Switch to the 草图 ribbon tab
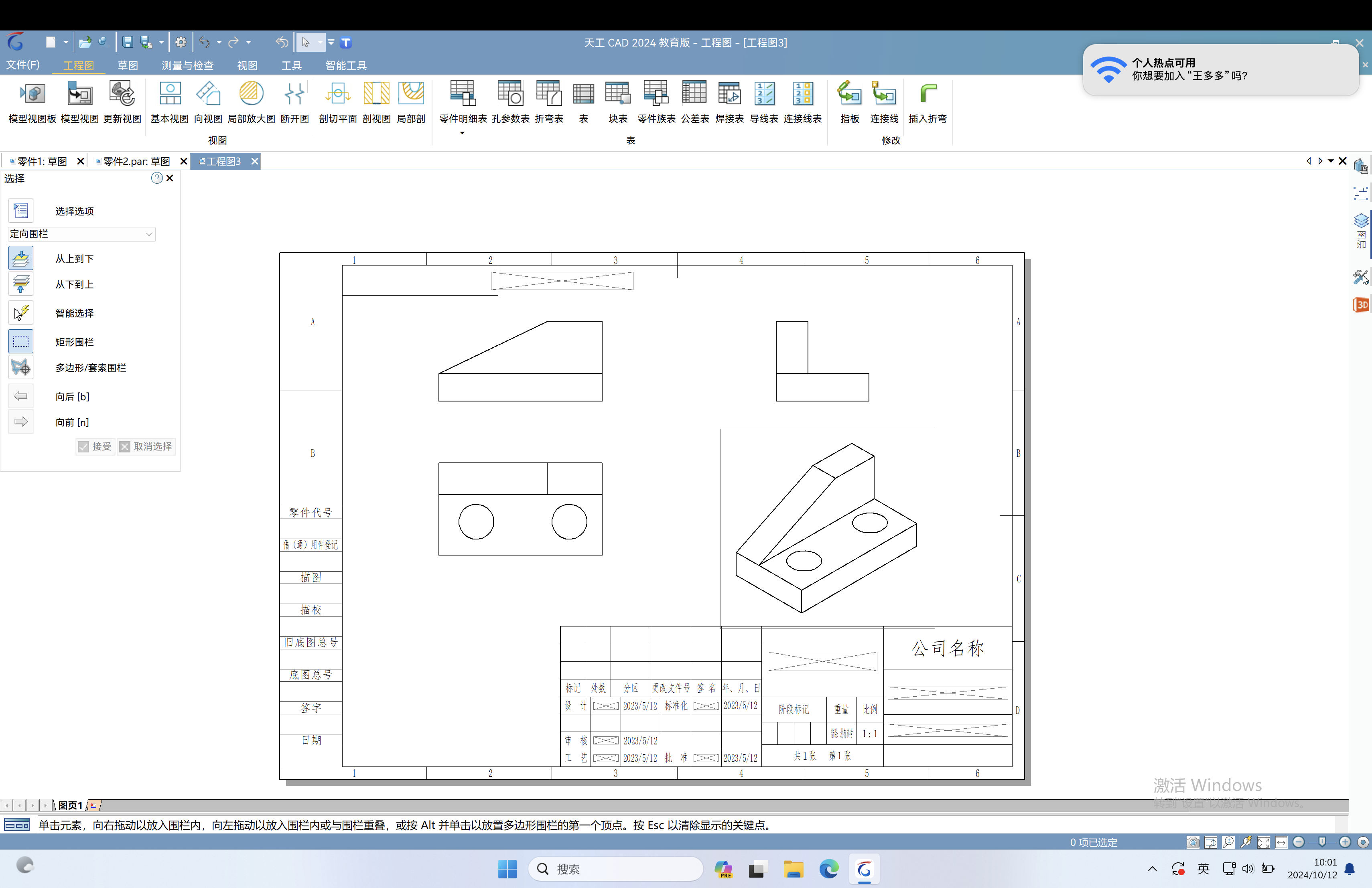The image size is (1372, 888). [128, 65]
